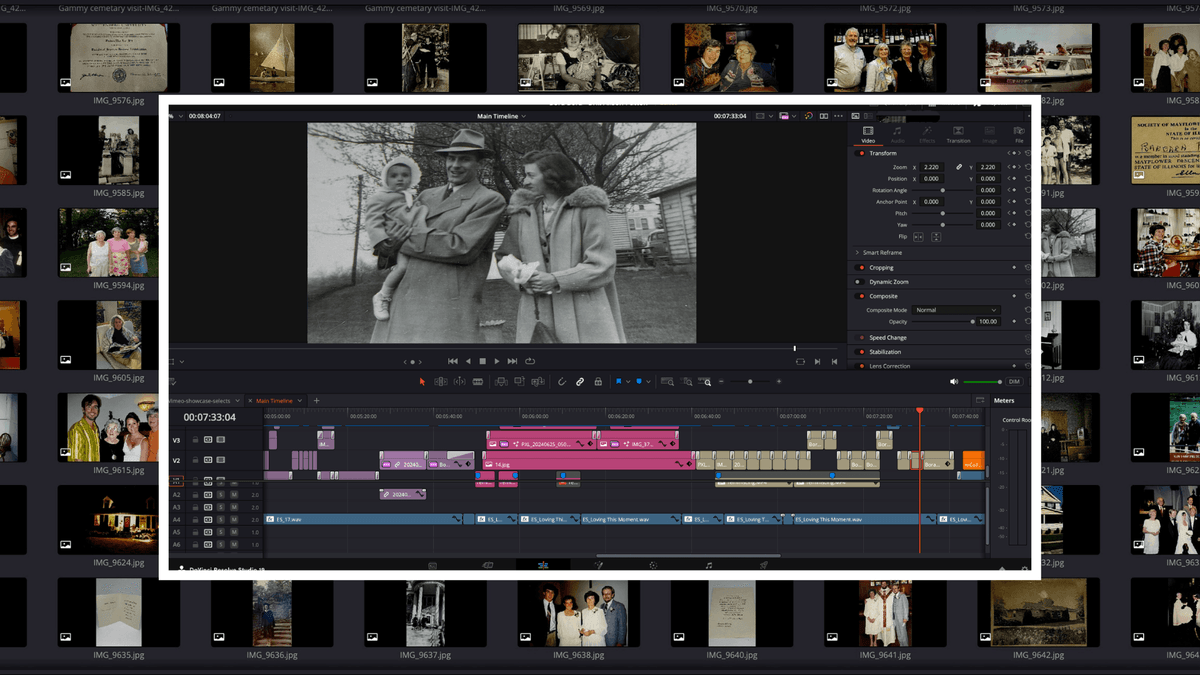The image size is (1200, 675).
Task: Flip the clip horizontally
Action: click(x=918, y=237)
